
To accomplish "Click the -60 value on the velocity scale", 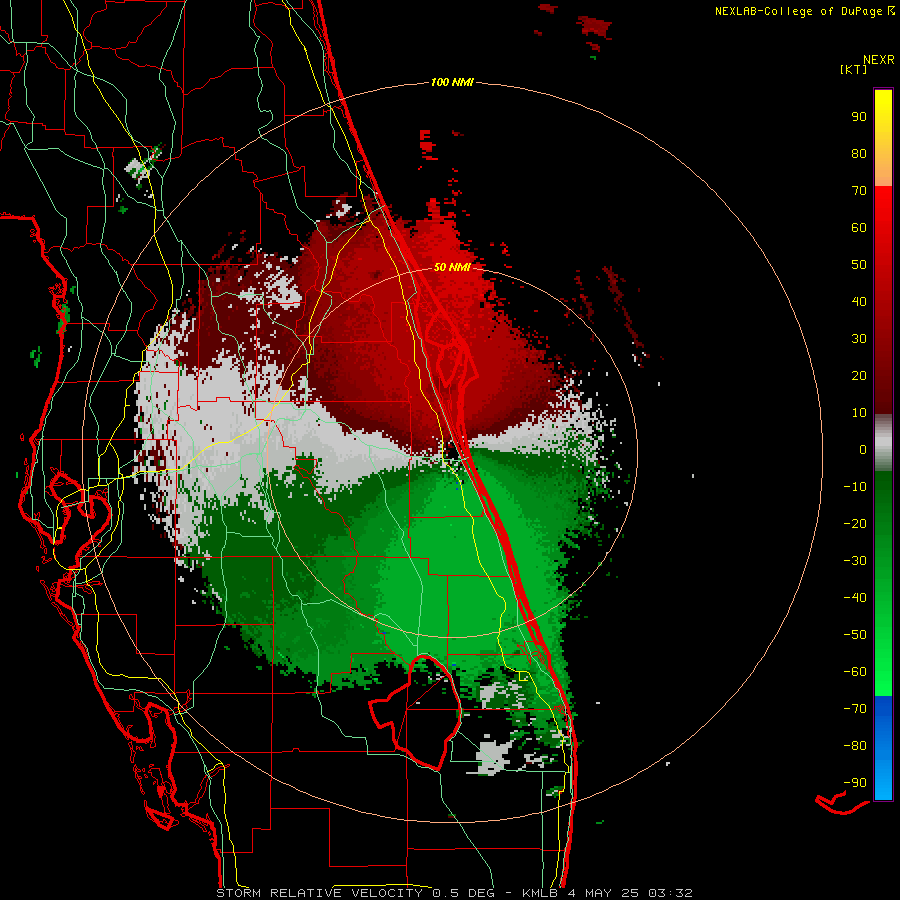I will point(855,672).
